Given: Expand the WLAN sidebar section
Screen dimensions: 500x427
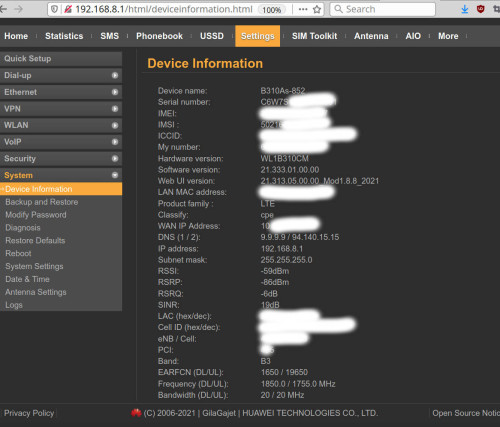Looking at the screenshot, I should [x=61, y=125].
